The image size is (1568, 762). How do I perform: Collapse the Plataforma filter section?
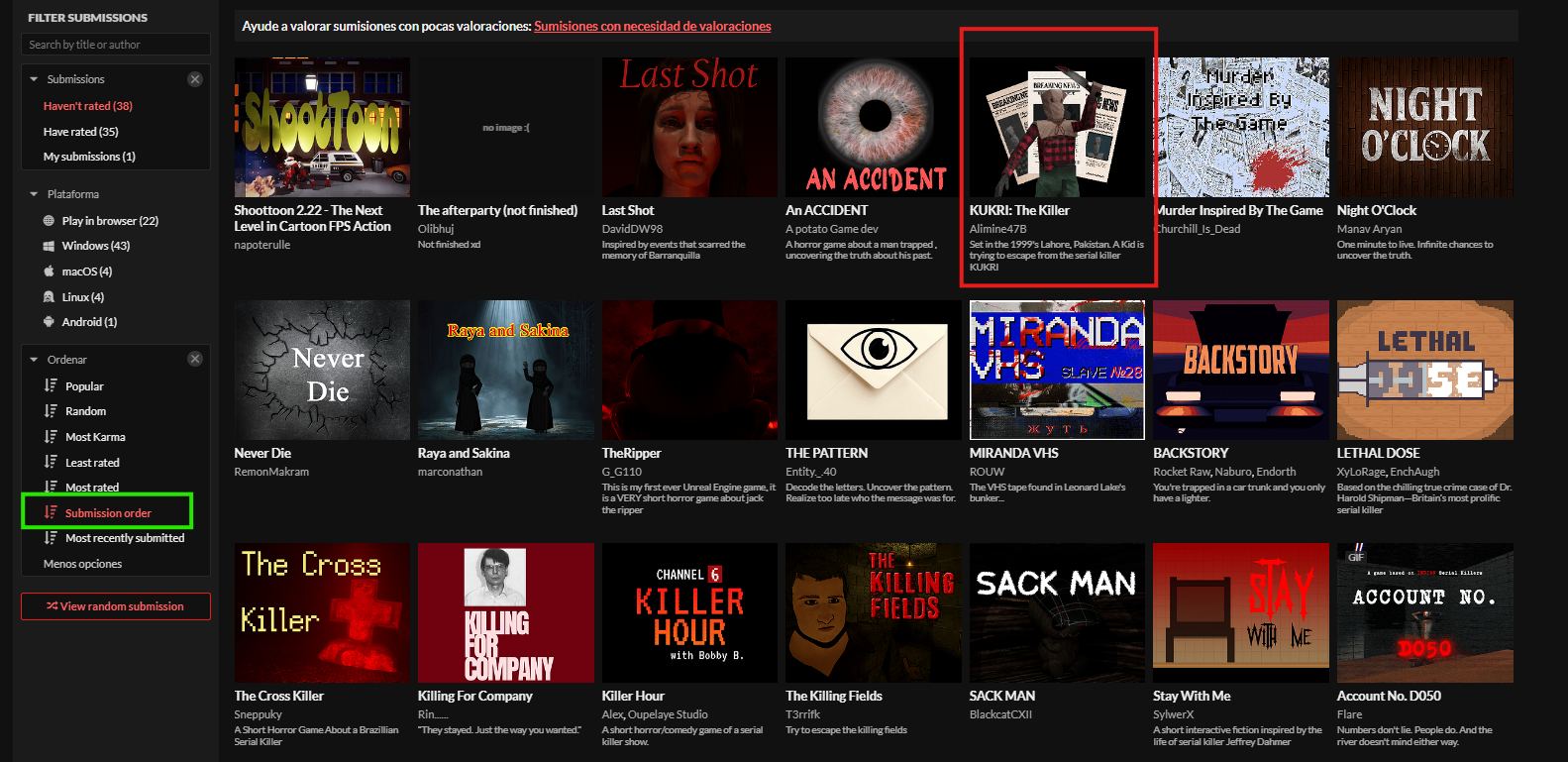point(34,194)
